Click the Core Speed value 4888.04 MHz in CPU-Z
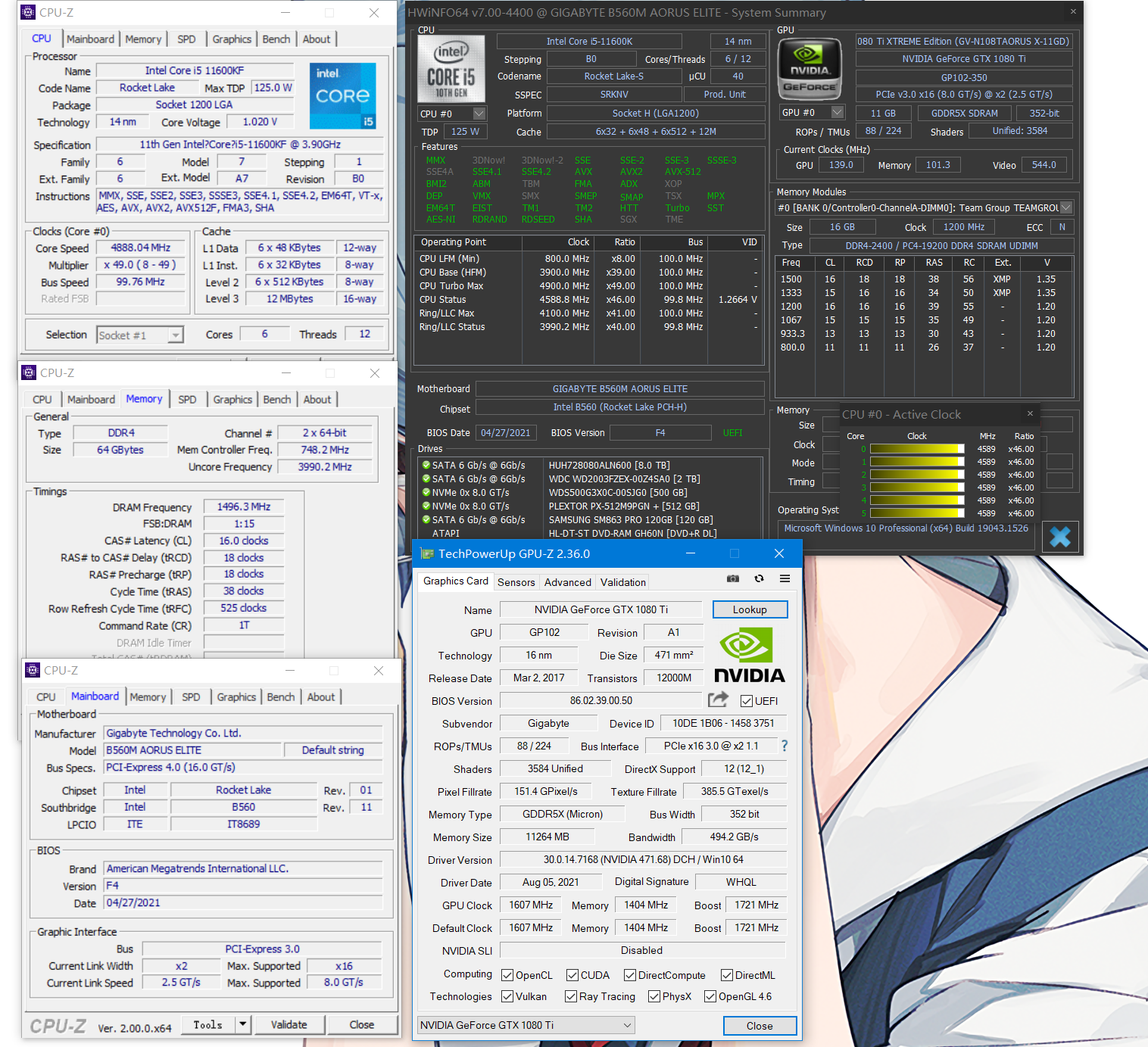Image resolution: width=1148 pixels, height=1047 pixels. point(141,248)
